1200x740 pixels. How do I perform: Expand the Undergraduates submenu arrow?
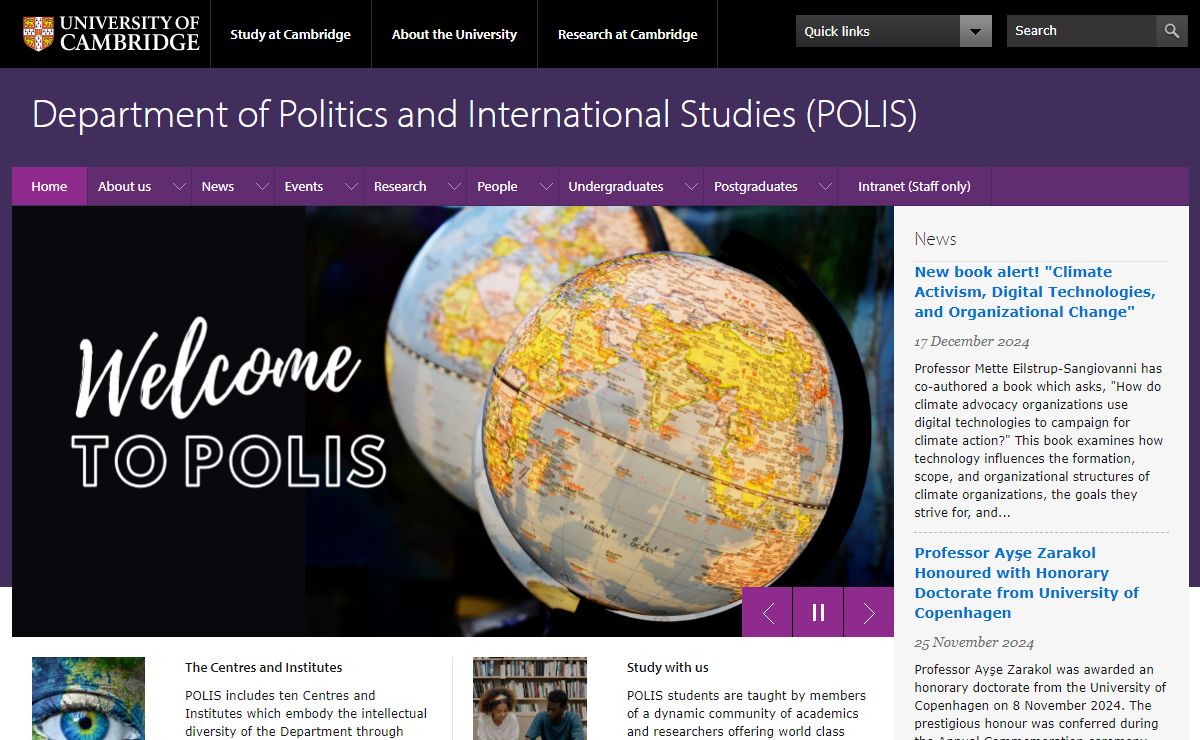692,187
